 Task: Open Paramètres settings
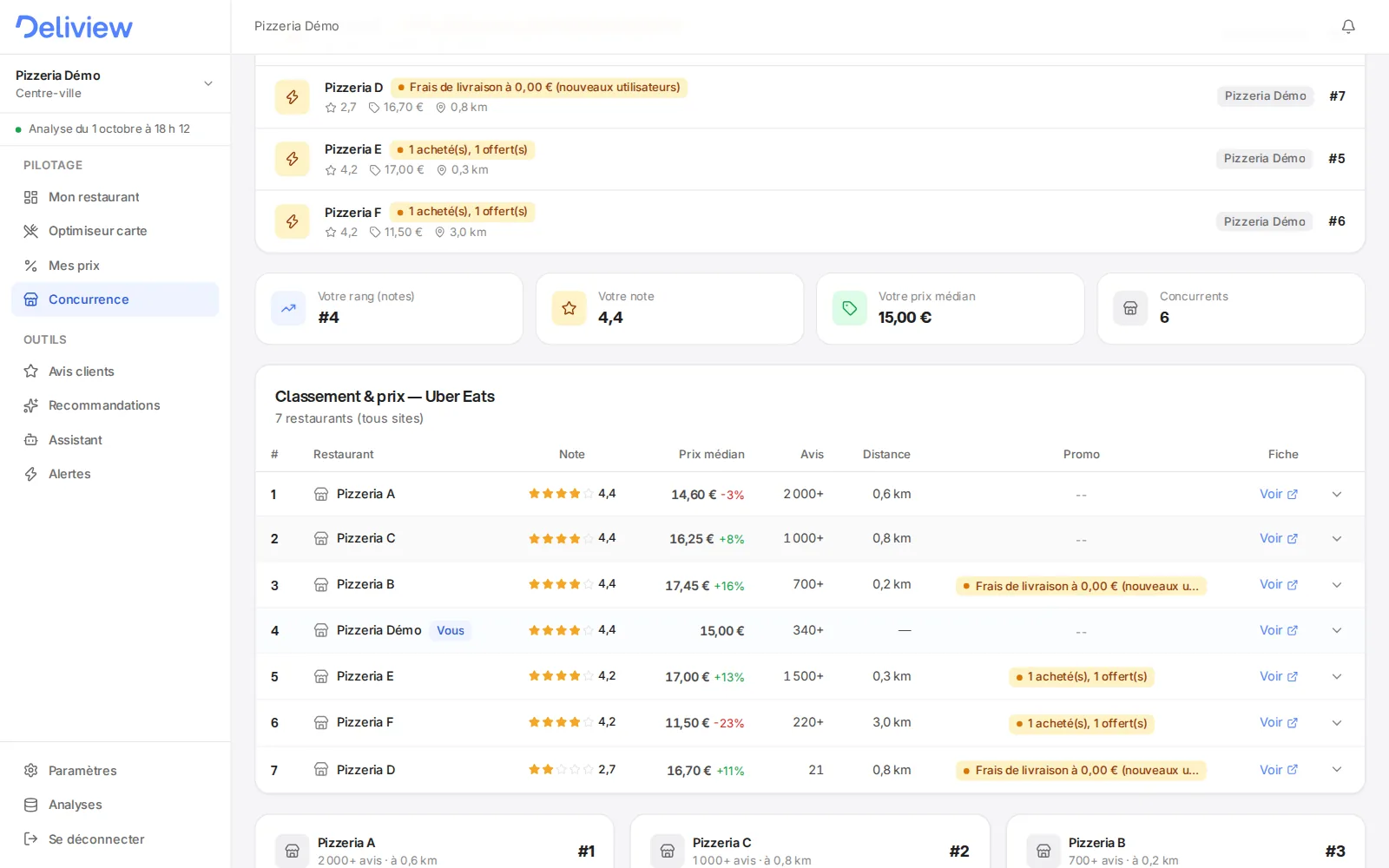(x=115, y=771)
